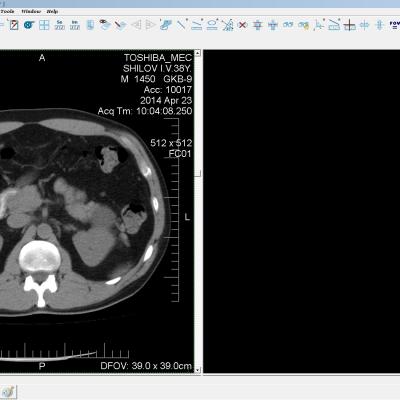Click the icon in bottom-left status bar
The image size is (400, 400).
coord(8,391)
